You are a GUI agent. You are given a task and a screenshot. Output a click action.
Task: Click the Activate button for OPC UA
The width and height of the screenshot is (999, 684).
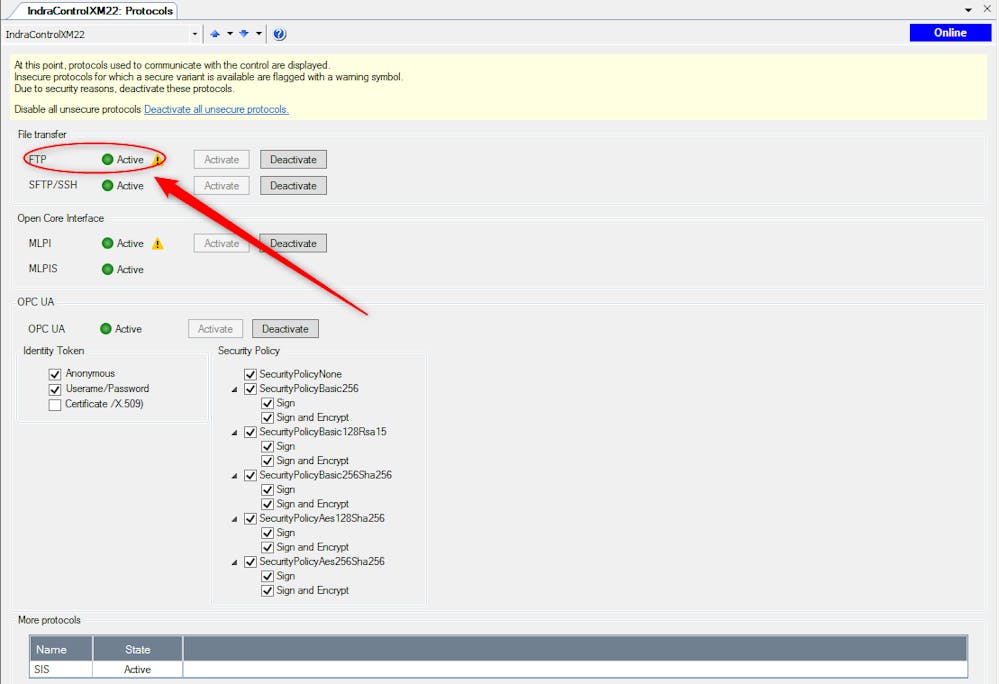click(215, 329)
